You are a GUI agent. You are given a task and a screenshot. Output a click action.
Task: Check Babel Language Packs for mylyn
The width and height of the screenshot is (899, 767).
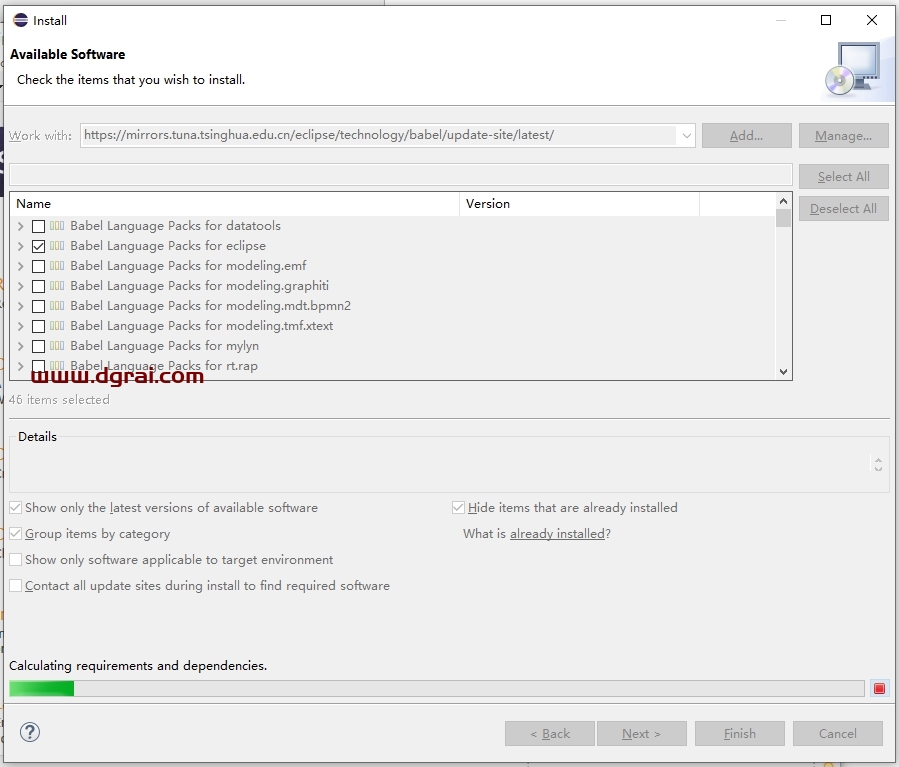pyautogui.click(x=38, y=346)
